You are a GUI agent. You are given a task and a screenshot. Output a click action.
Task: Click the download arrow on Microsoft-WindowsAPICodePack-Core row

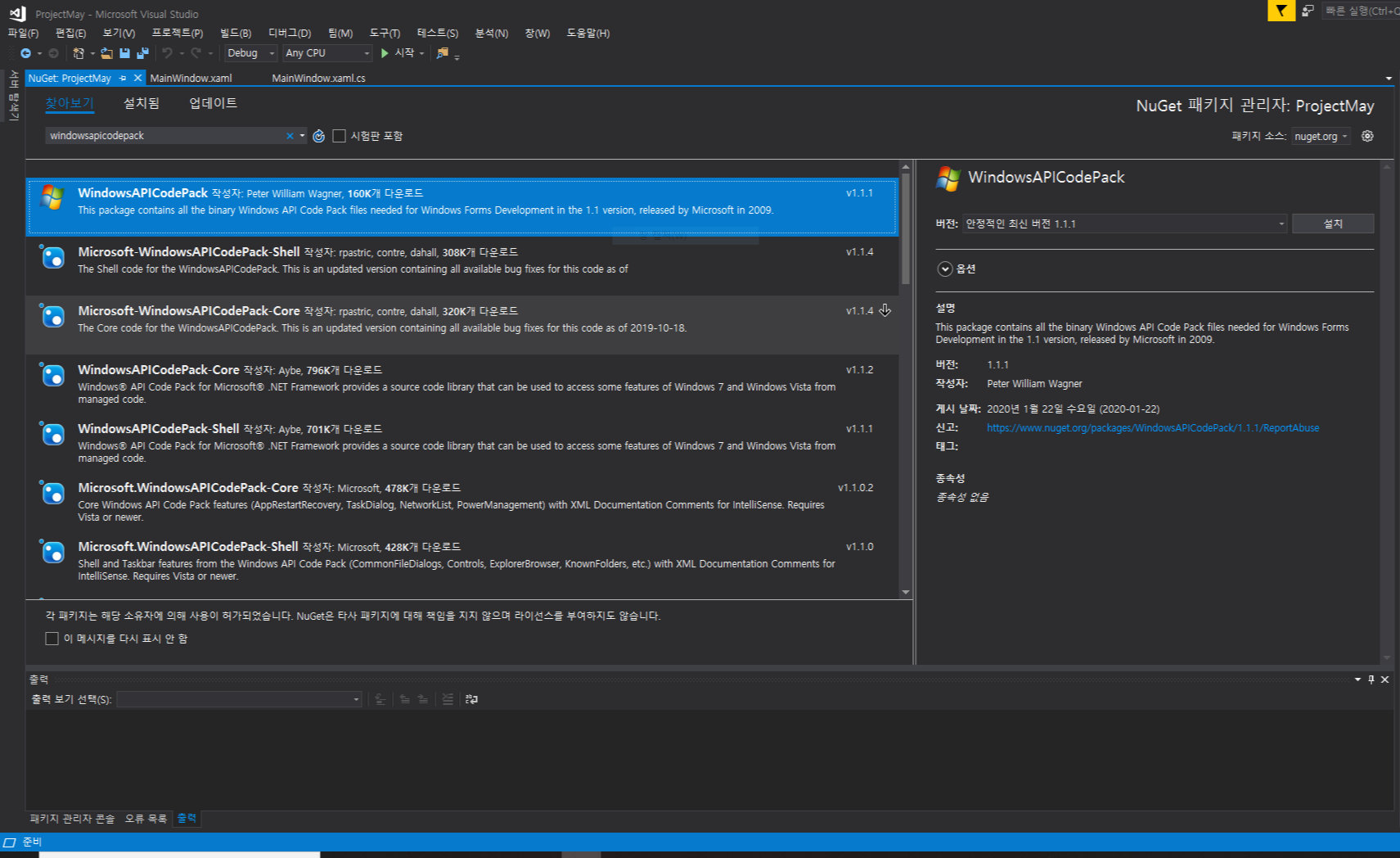point(885,310)
